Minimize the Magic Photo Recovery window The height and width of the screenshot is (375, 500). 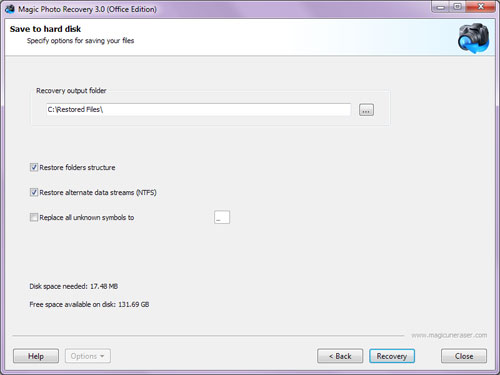click(441, 7)
